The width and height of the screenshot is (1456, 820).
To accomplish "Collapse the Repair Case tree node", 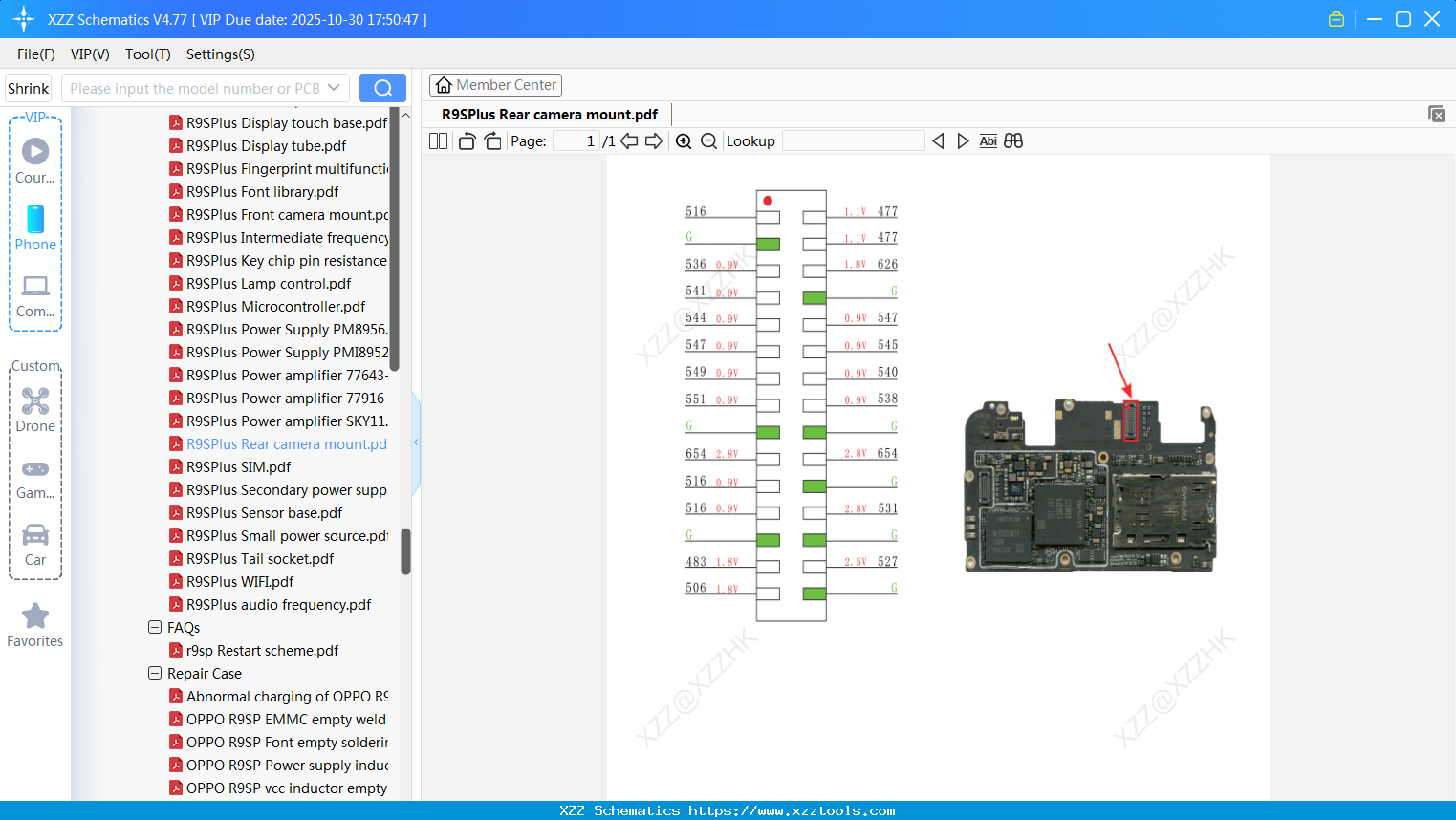I will pos(155,674).
